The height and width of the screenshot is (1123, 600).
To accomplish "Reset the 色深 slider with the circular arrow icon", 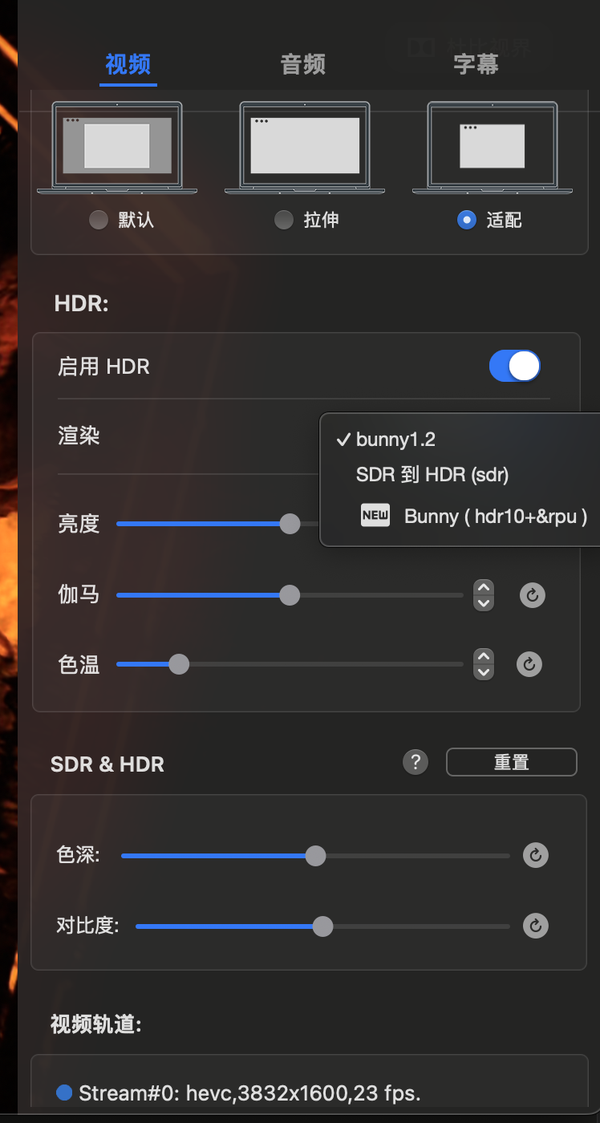I will pos(535,856).
